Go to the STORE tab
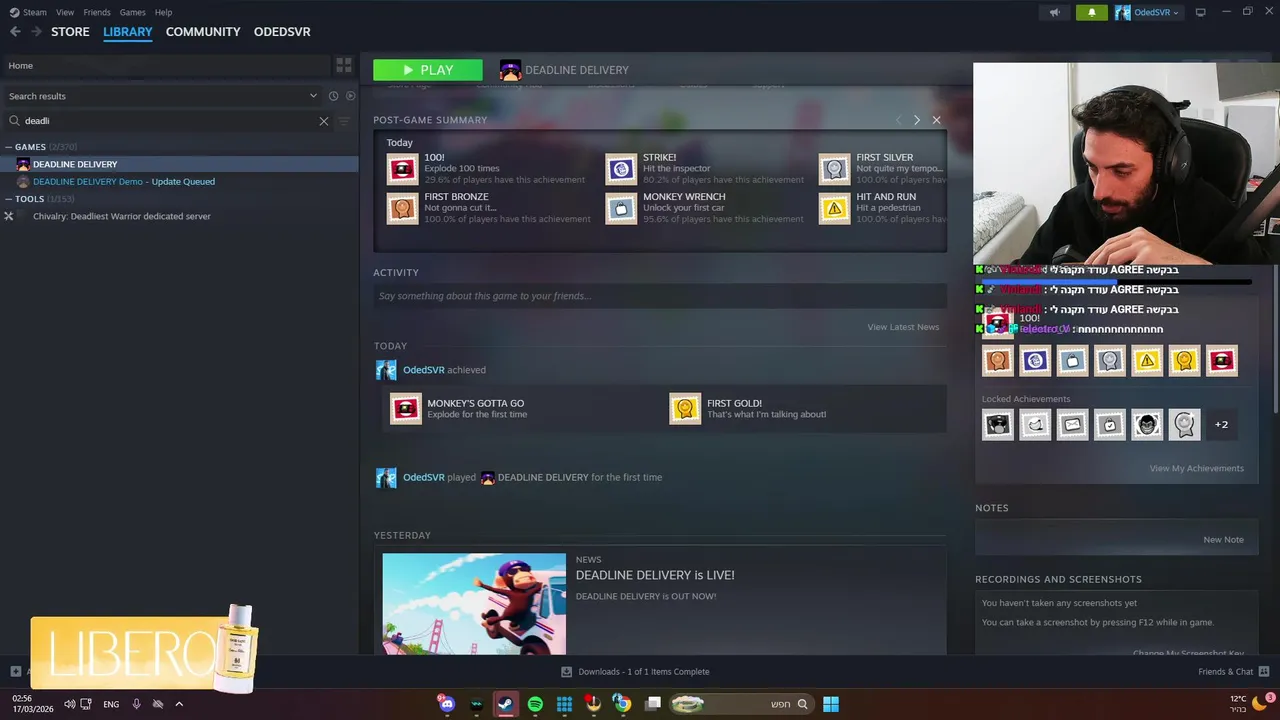This screenshot has height=720, width=1280. point(70,32)
